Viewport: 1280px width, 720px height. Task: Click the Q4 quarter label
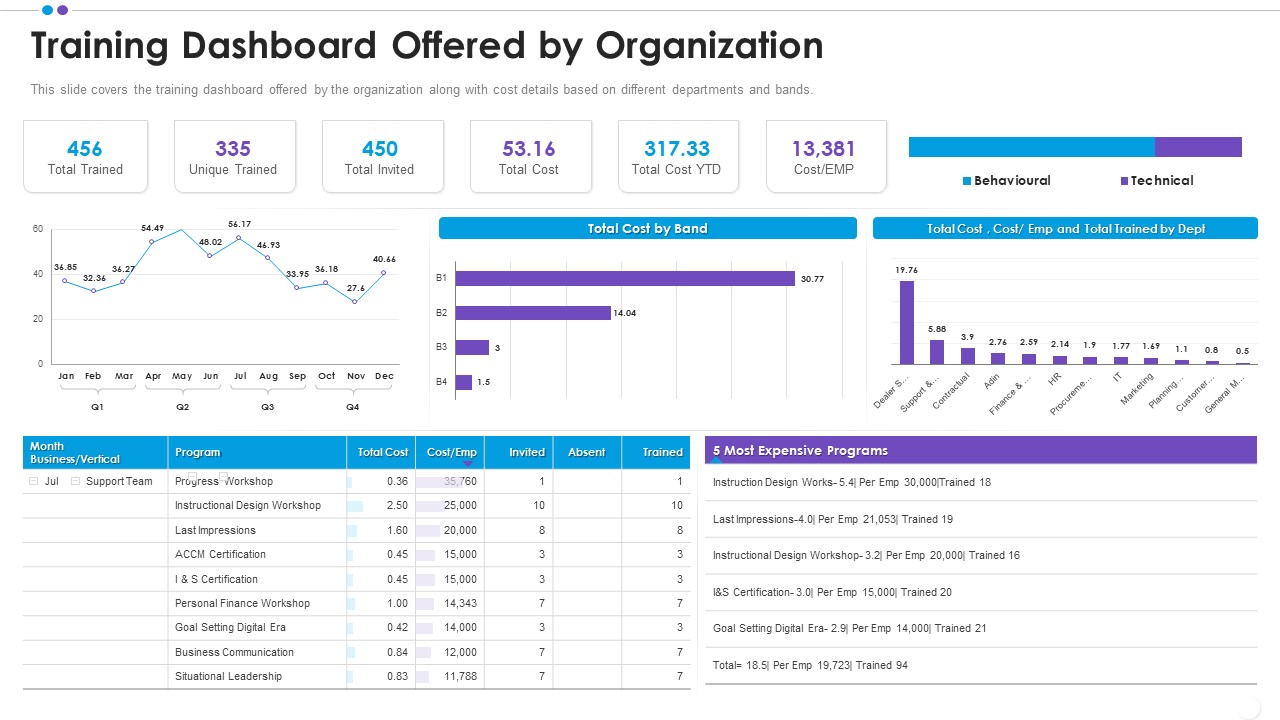click(353, 407)
